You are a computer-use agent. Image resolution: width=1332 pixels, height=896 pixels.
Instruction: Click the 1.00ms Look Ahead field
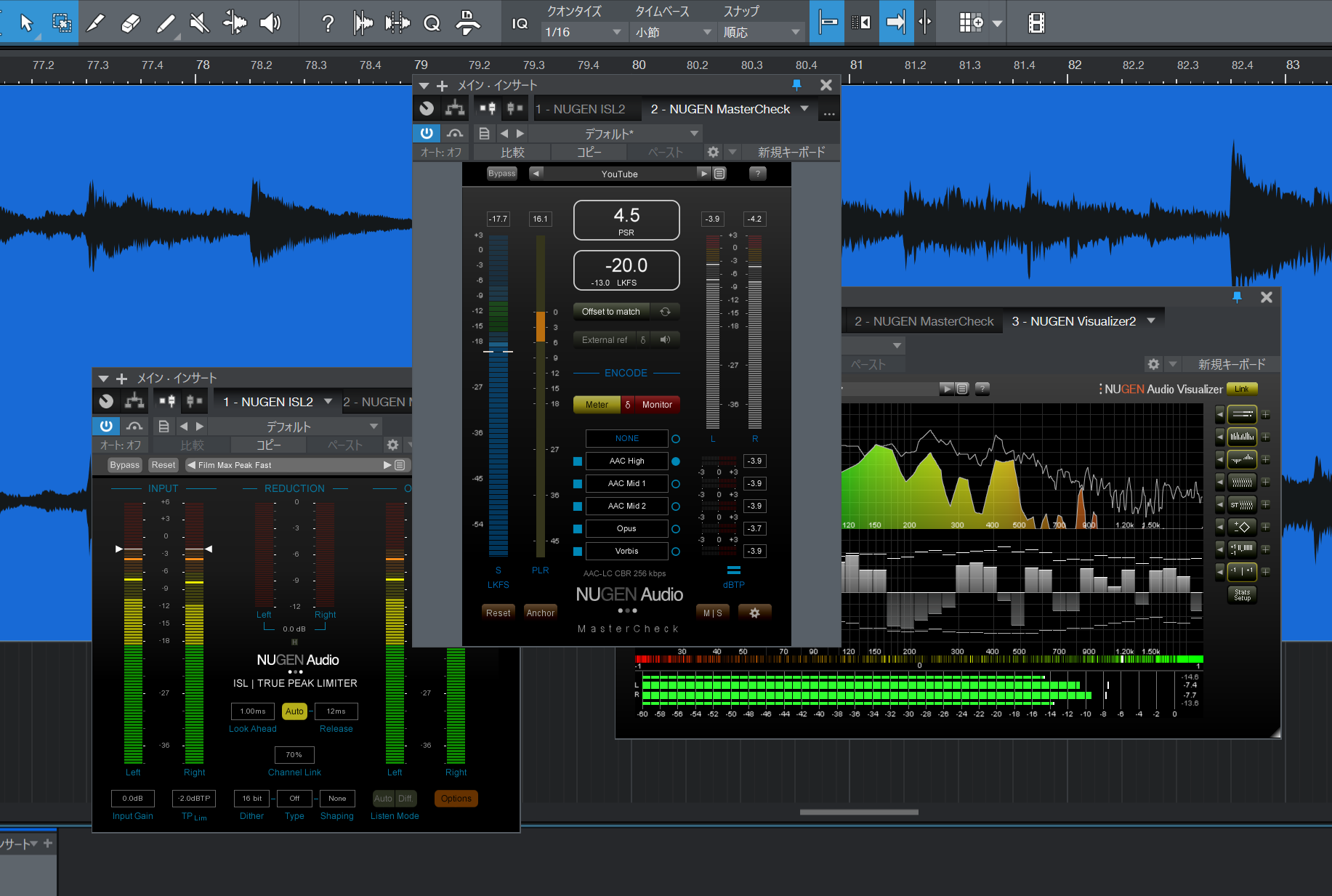tap(253, 711)
